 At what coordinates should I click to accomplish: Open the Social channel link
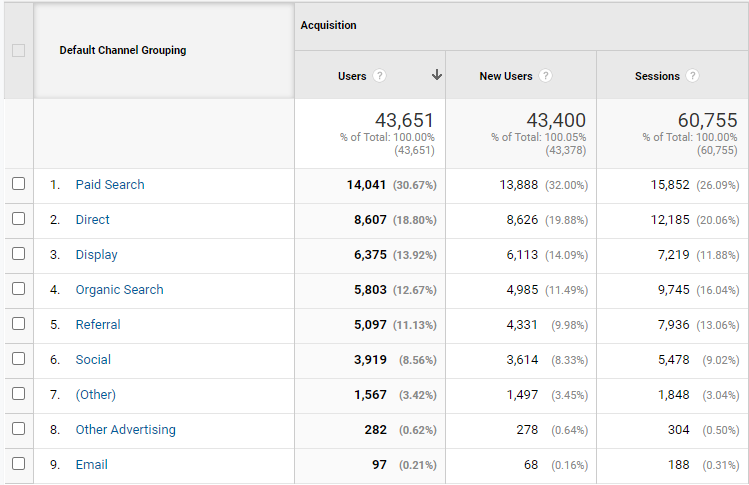click(x=93, y=359)
